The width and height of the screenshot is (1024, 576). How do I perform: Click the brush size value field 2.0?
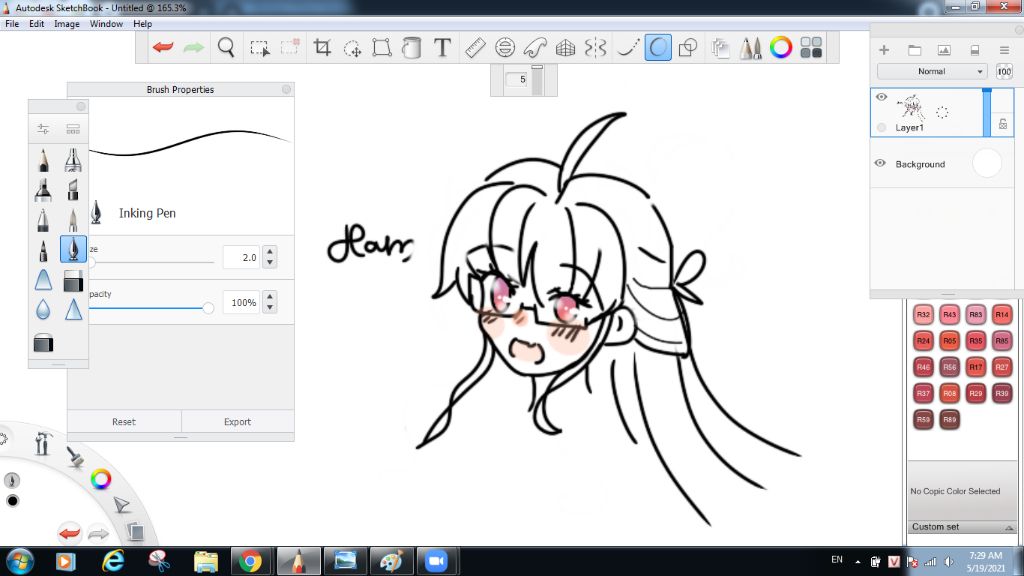[x=241, y=257]
